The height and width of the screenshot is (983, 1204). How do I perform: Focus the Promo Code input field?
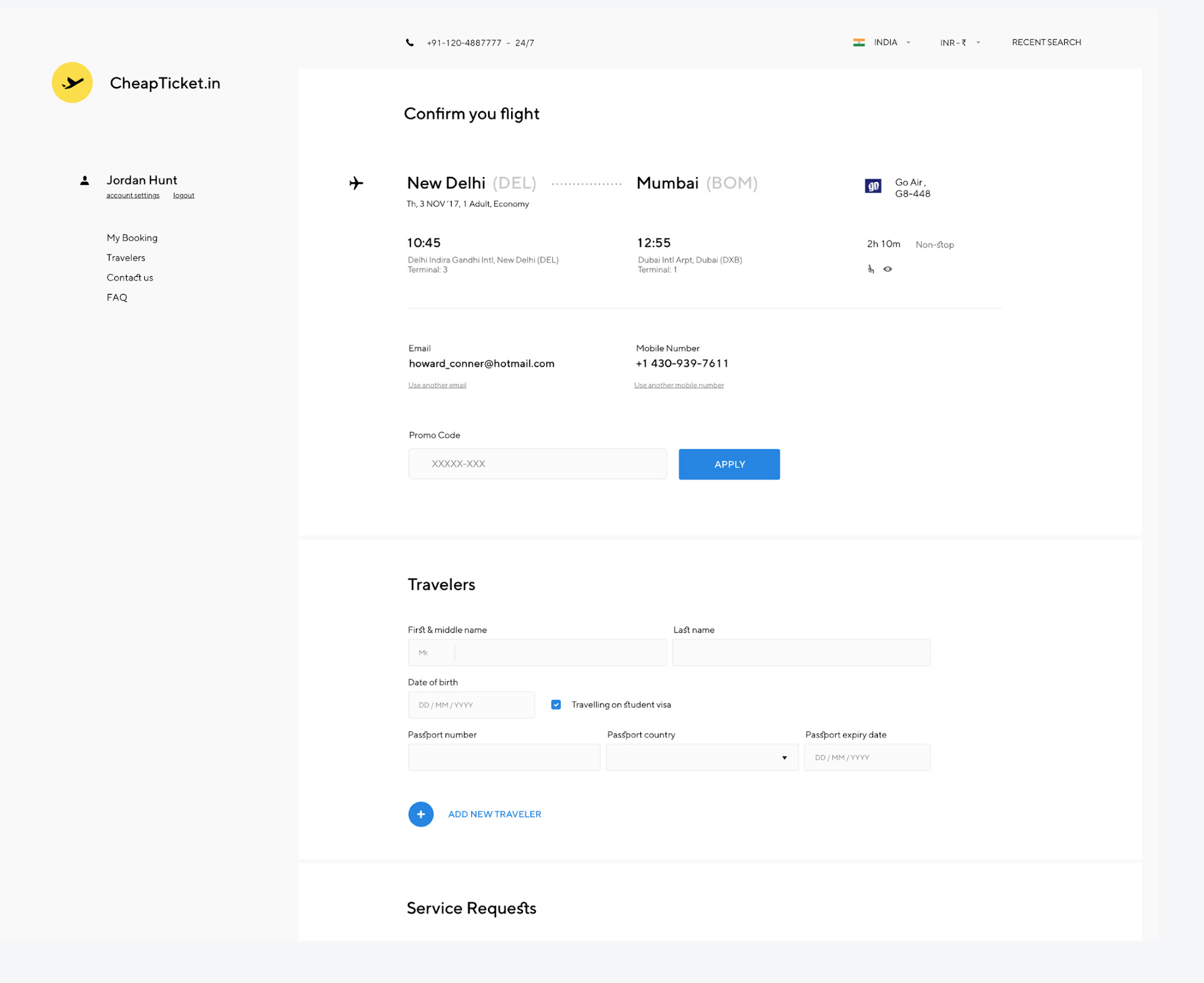pyautogui.click(x=537, y=464)
